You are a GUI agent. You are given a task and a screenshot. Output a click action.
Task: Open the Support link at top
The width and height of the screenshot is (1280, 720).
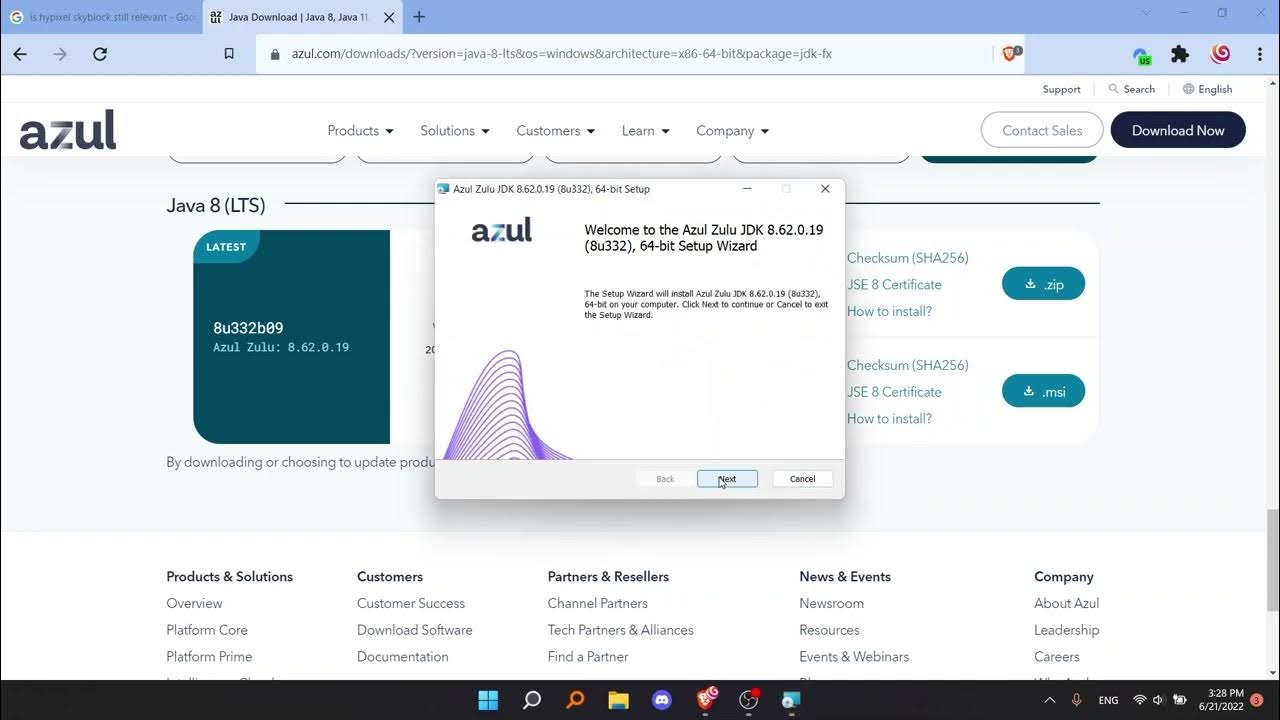click(1061, 89)
